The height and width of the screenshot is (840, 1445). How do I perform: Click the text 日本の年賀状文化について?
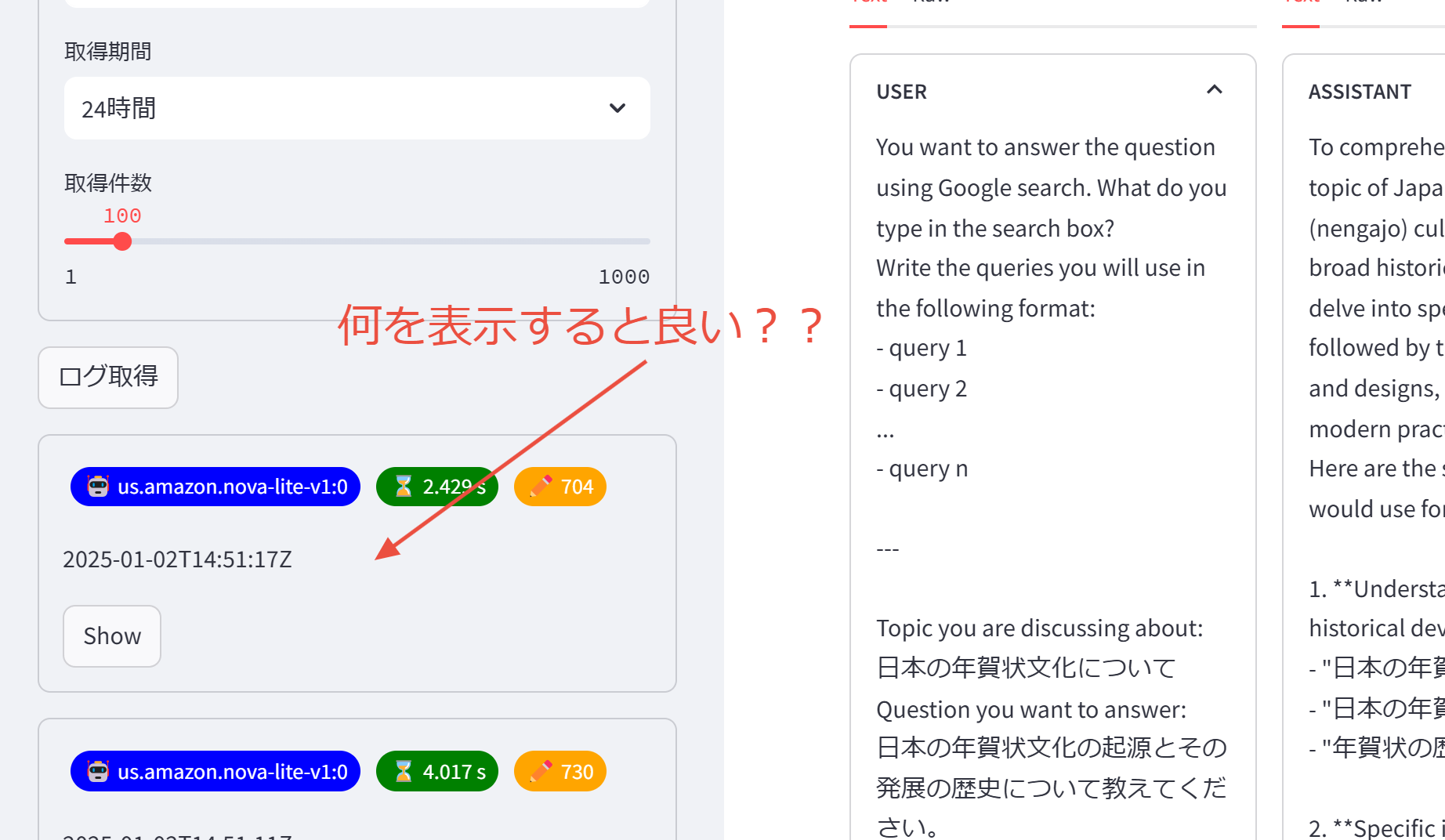tap(1027, 668)
